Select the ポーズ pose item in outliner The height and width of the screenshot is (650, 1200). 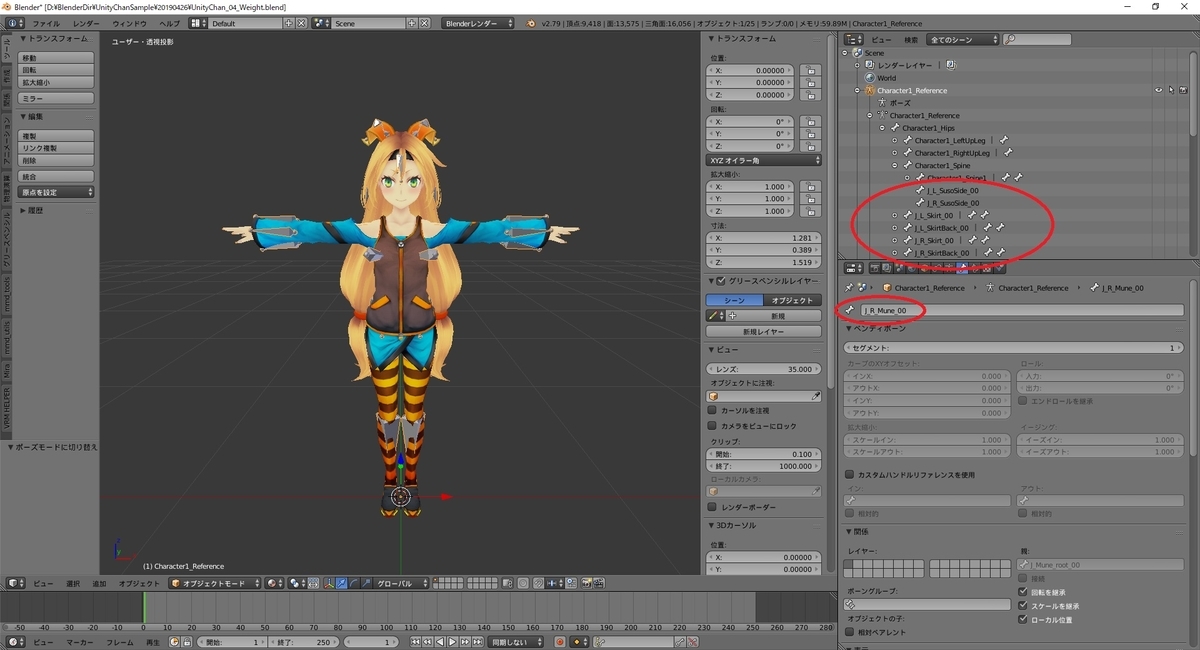pos(900,103)
